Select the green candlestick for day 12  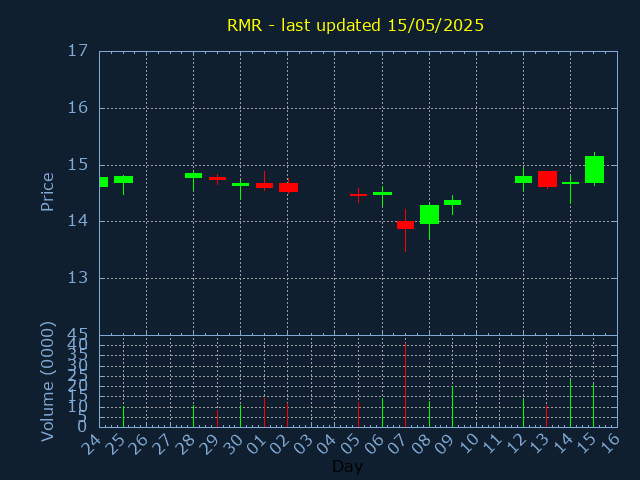[x=523, y=180]
